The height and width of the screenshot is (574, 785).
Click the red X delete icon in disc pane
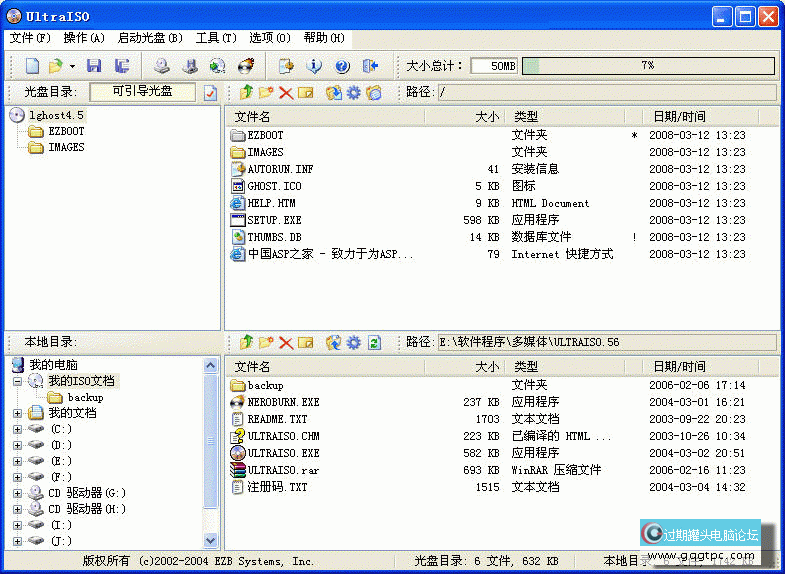(285, 93)
